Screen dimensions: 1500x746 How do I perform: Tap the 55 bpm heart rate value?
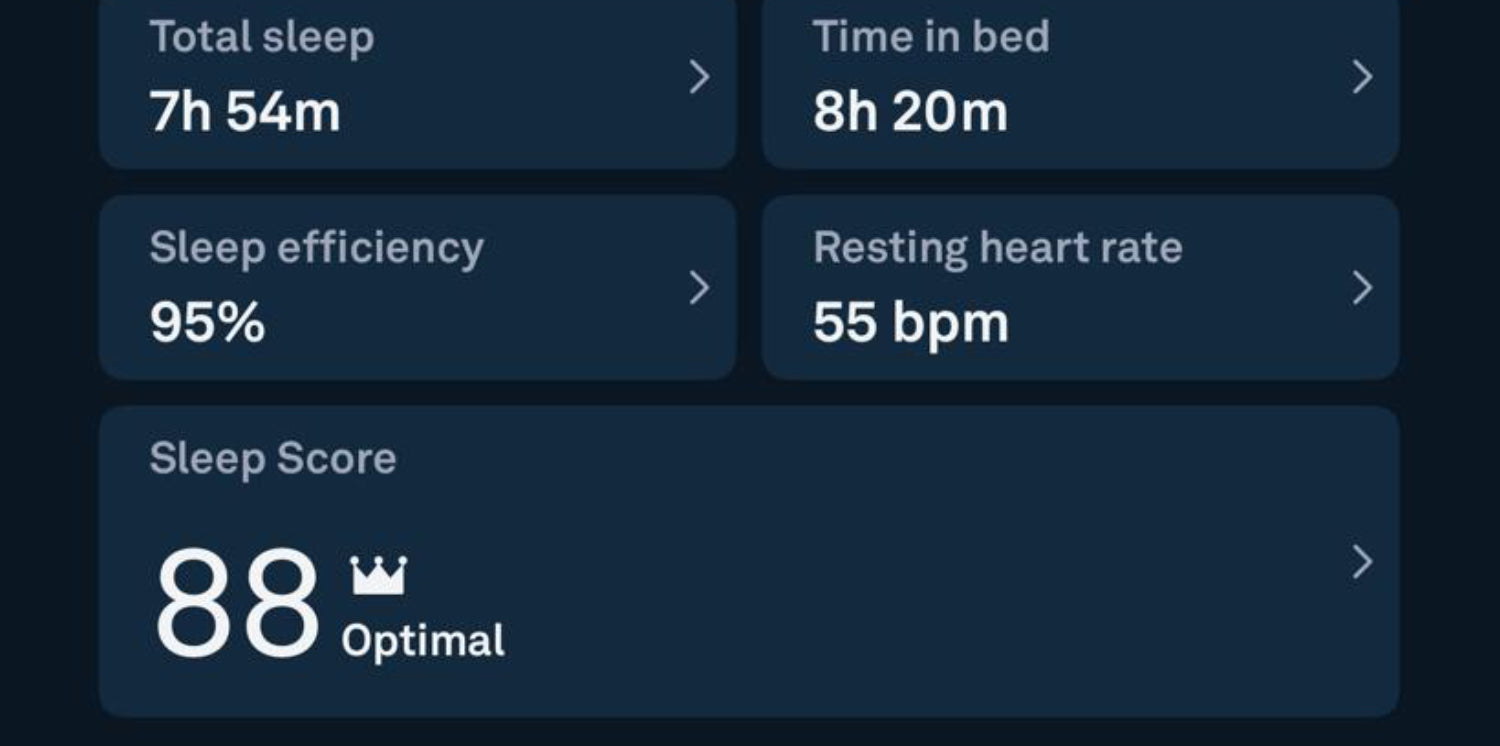pos(910,322)
